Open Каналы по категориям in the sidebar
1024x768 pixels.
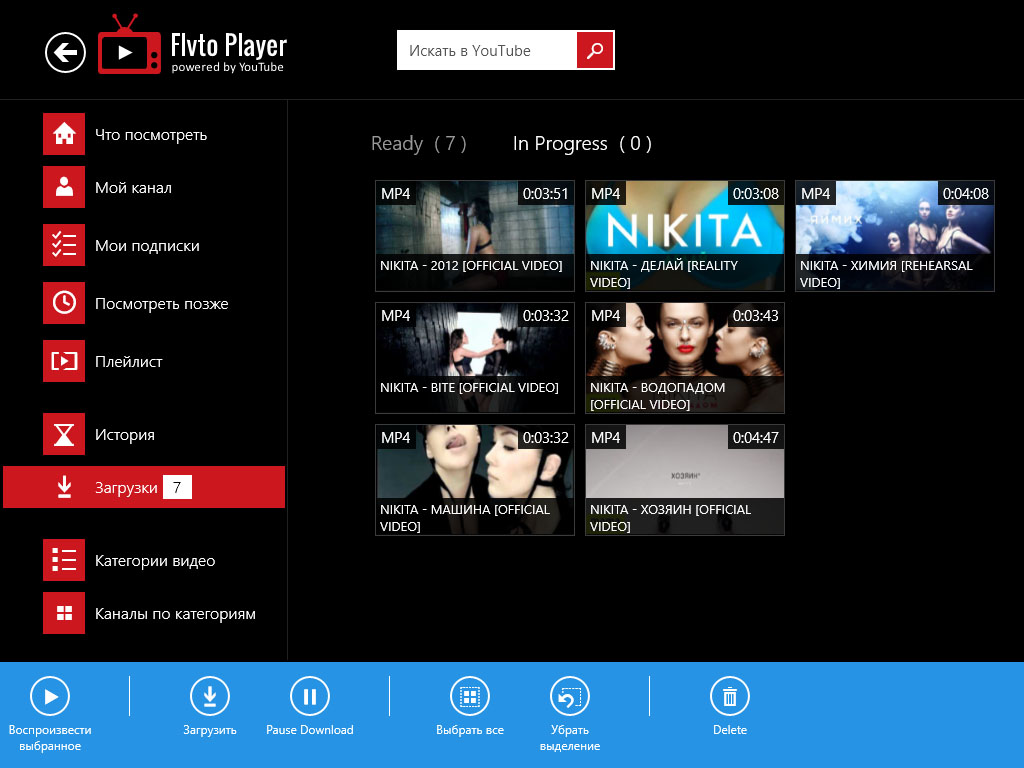click(x=150, y=613)
